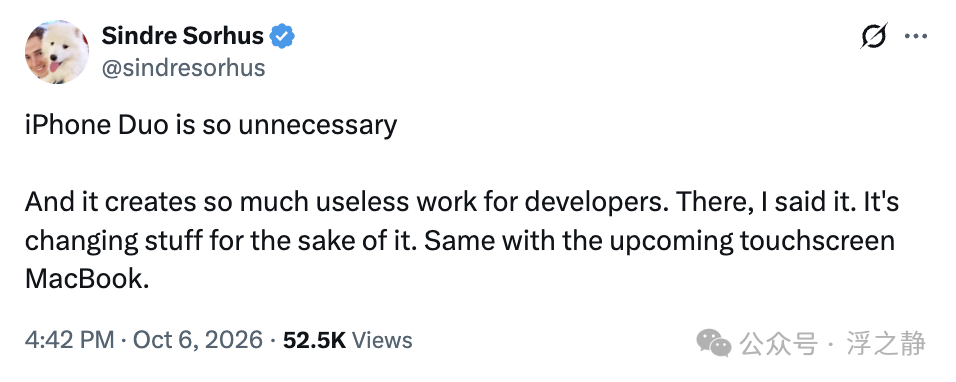Image resolution: width=956 pixels, height=382 pixels.
Task: Click the 公众号 watermark text
Action: (x=778, y=344)
